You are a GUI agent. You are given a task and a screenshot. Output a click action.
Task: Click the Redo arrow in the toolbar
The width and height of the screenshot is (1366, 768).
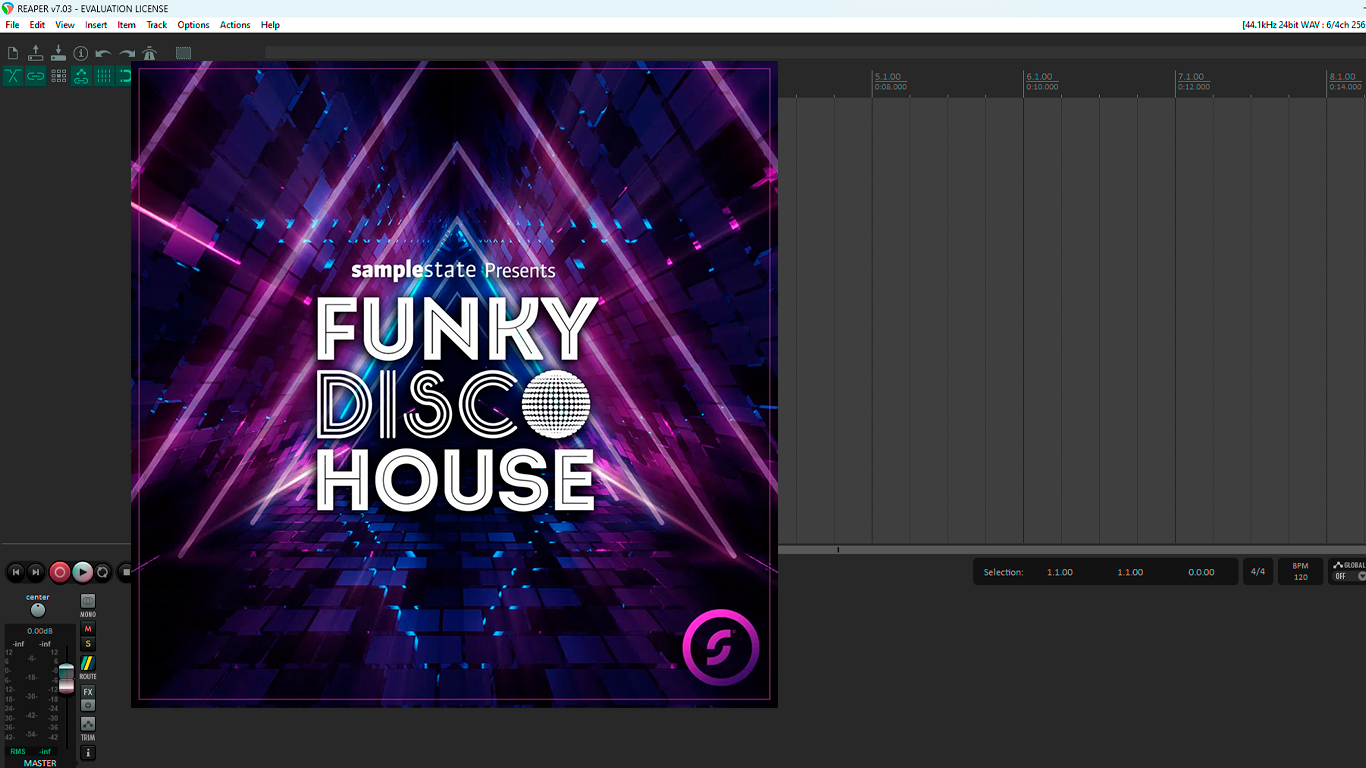tap(126, 53)
